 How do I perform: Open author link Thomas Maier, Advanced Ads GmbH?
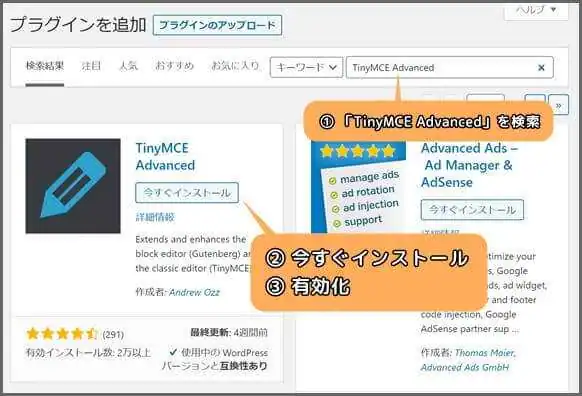pyautogui.click(x=468, y=360)
